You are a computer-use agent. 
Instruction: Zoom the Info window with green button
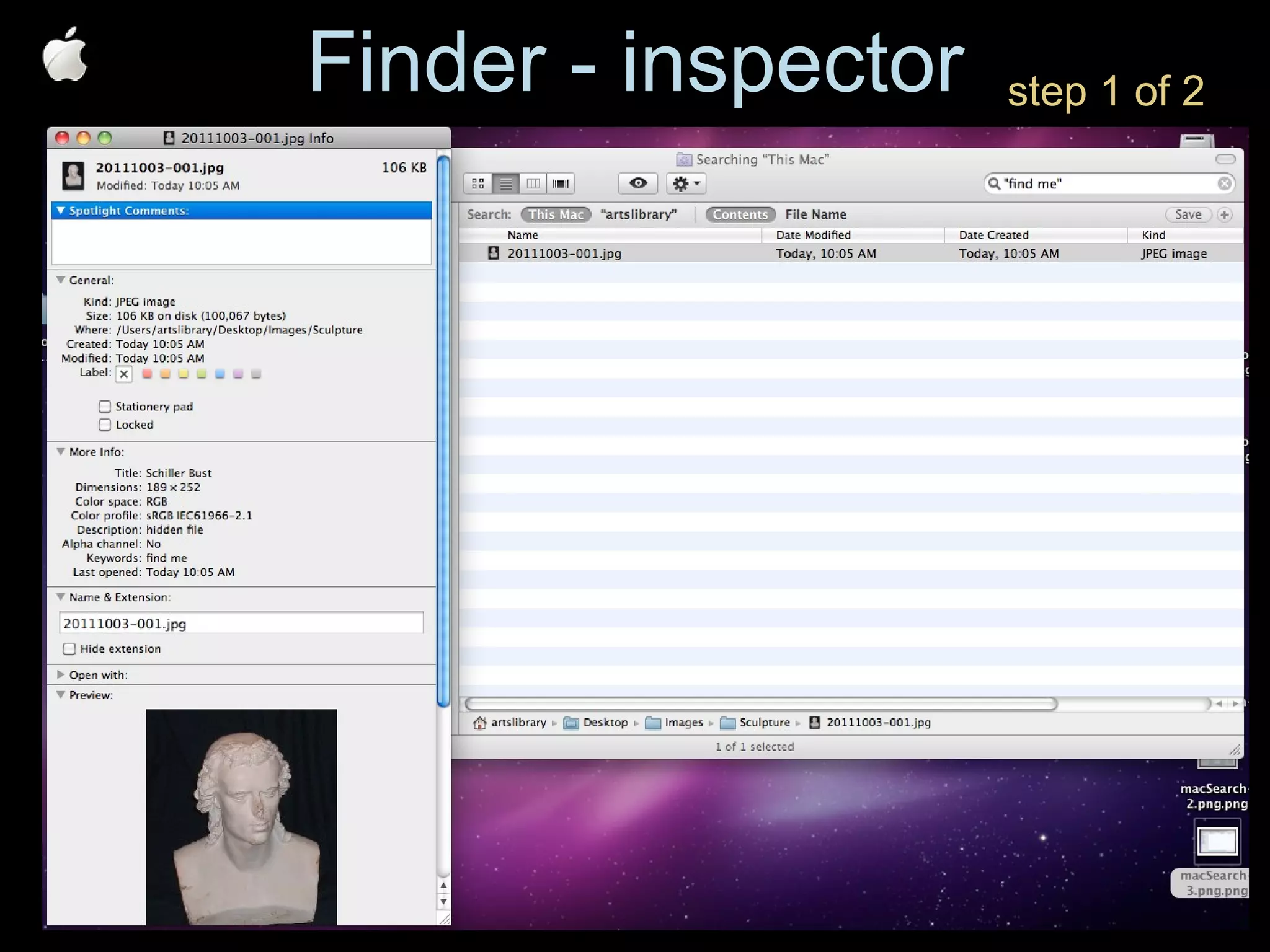click(105, 138)
